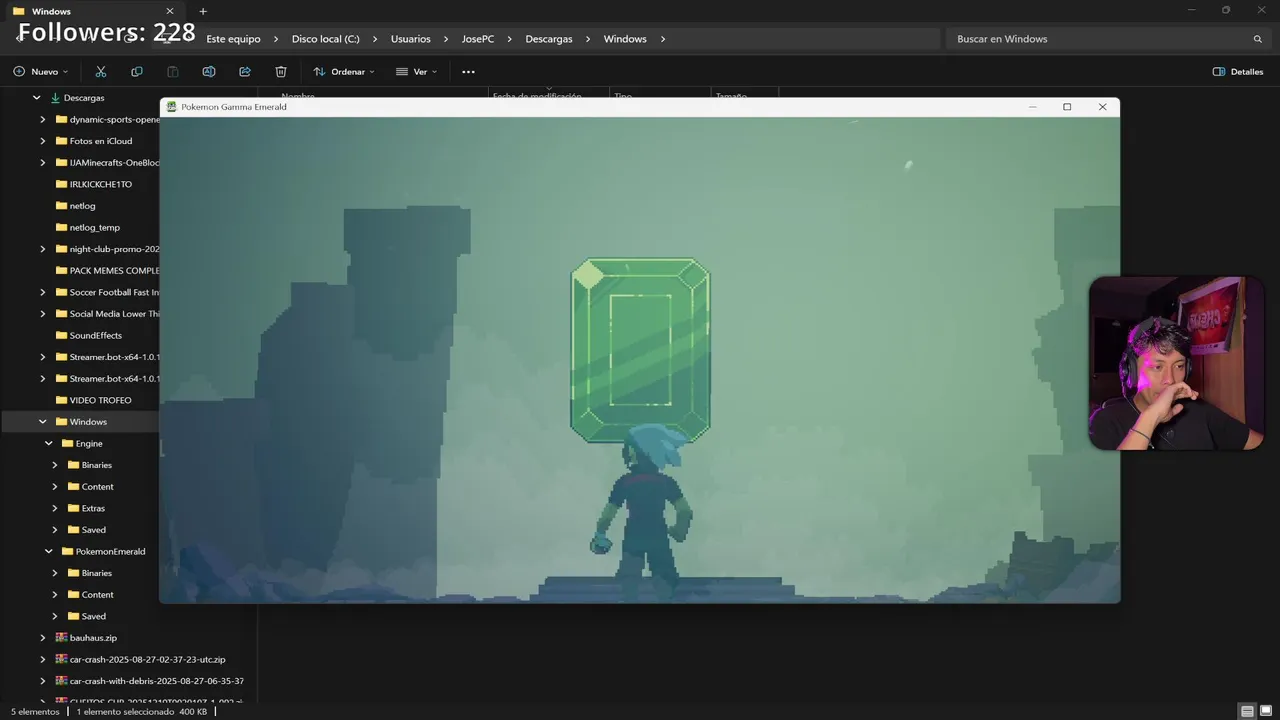Open the Ver view dropdown
Viewport: 1280px width, 720px height.
click(x=416, y=72)
